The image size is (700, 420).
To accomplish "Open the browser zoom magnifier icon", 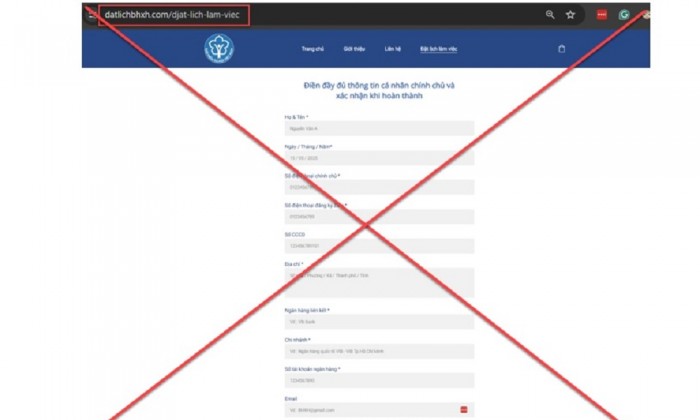I will (x=550, y=15).
